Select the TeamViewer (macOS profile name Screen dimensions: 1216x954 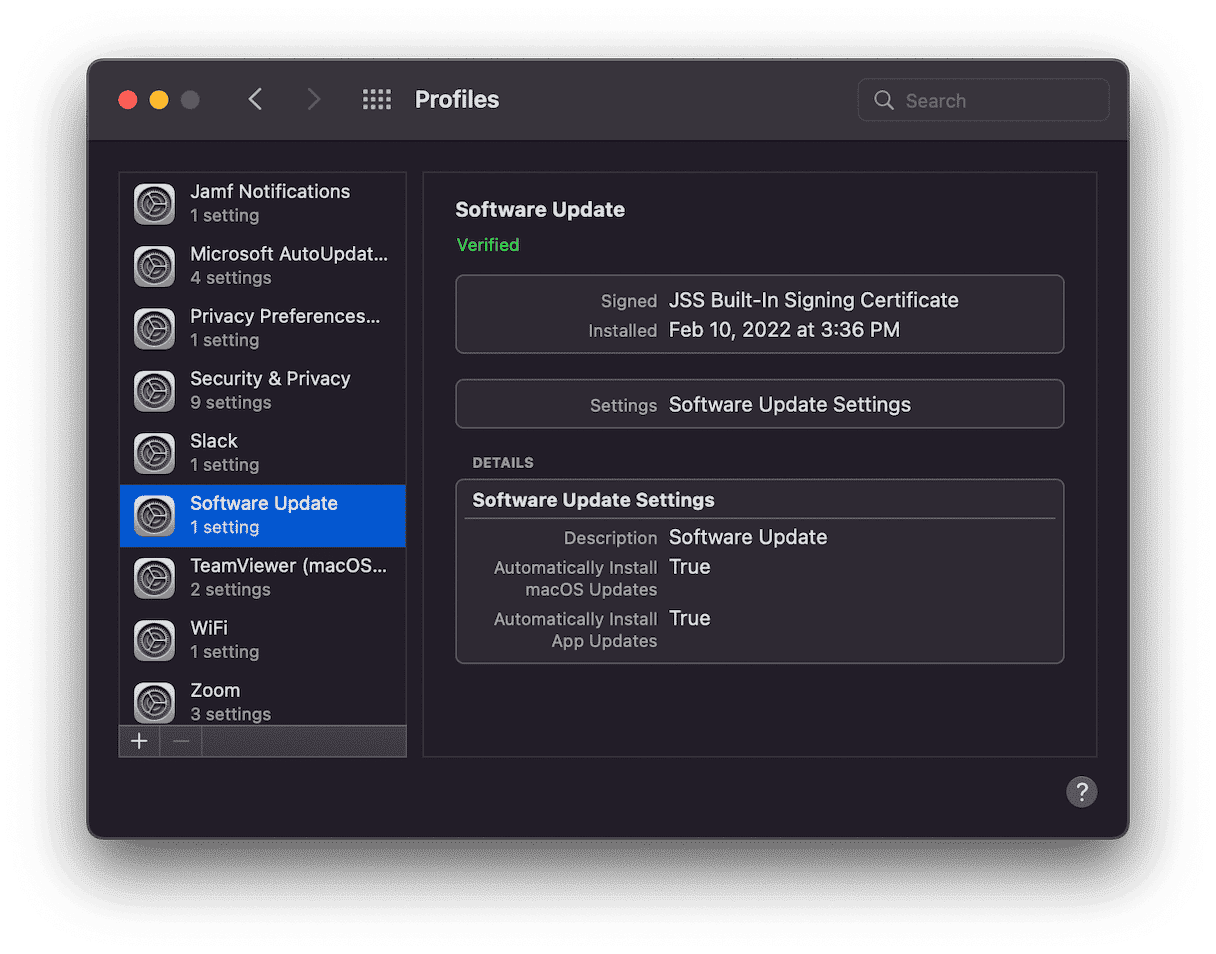point(288,565)
